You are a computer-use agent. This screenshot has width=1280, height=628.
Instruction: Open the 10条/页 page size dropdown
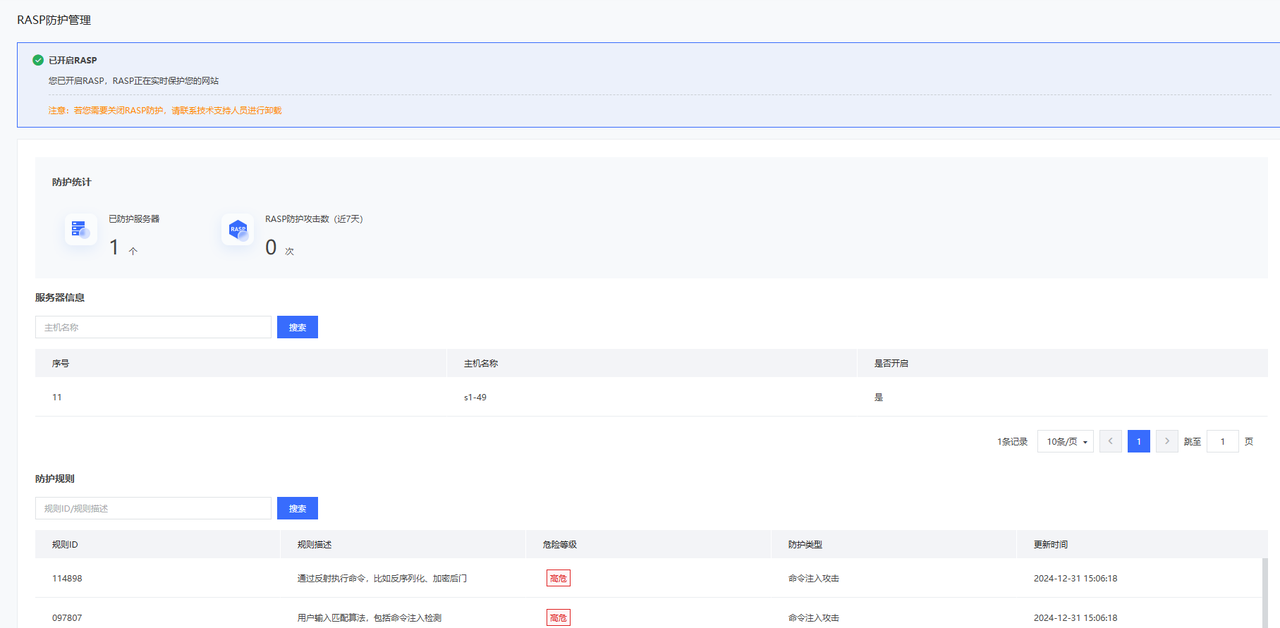tap(1065, 441)
